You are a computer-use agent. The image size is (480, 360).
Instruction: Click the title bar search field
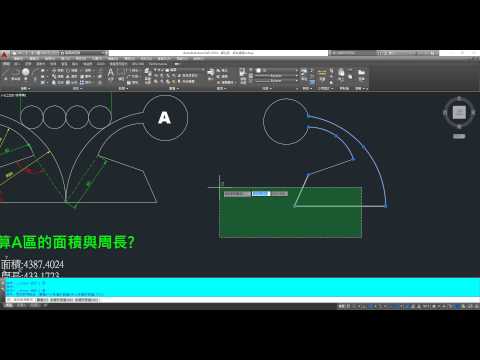355,53
